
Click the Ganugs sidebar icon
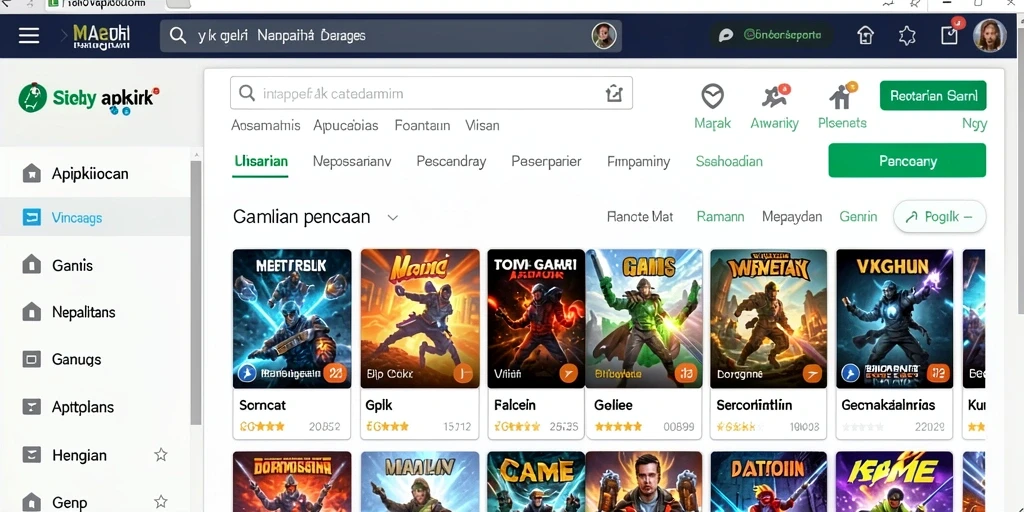31,359
